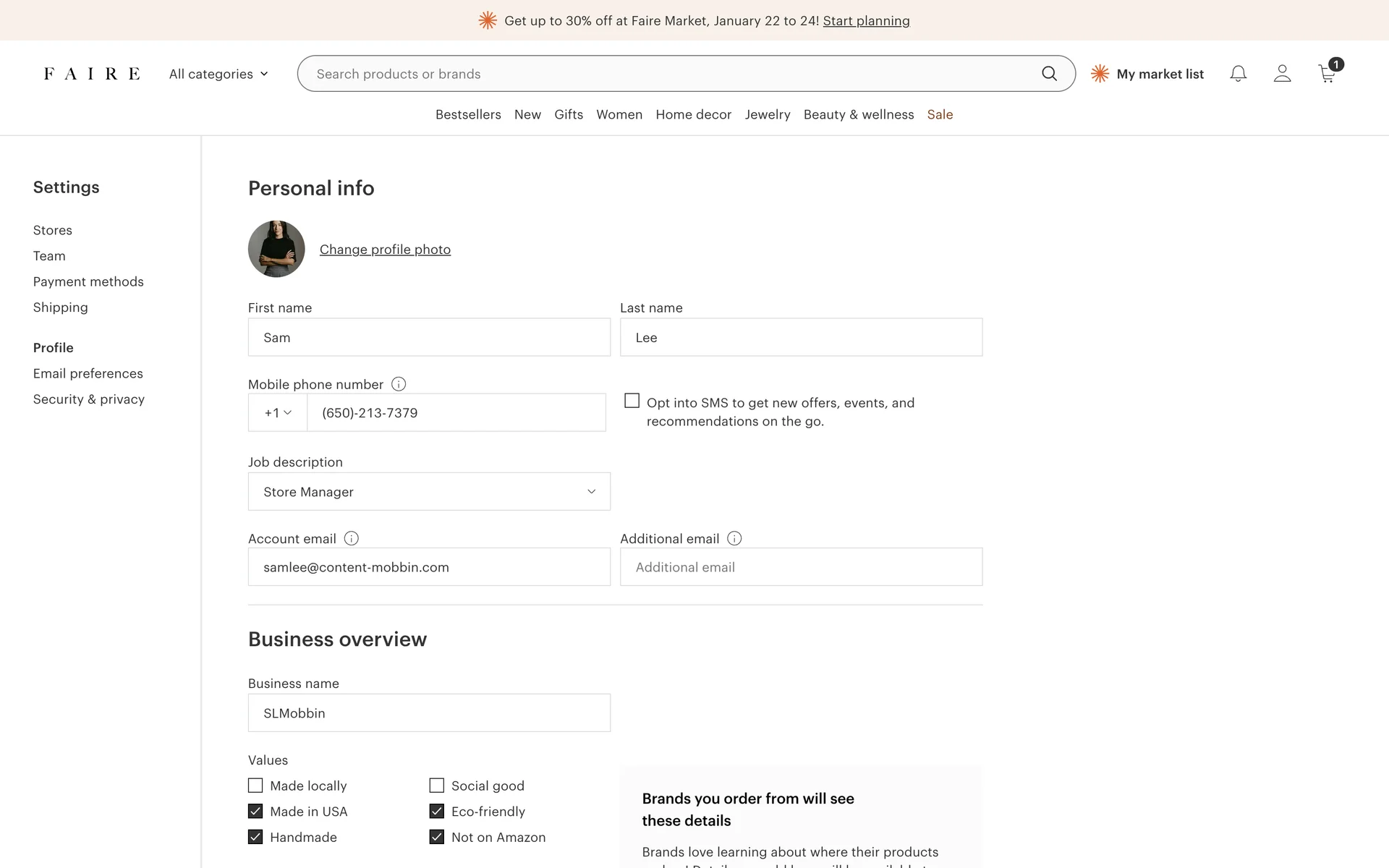The image size is (1389, 868).
Task: Click Additional email info icon
Action: [x=734, y=538]
